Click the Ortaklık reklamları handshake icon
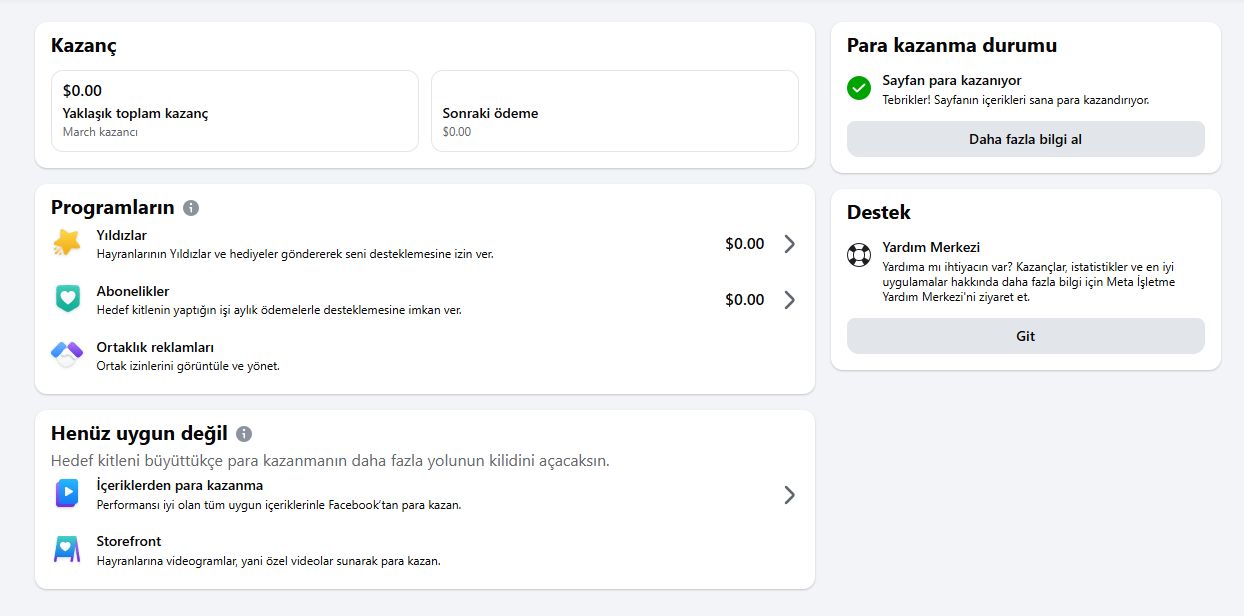Viewport: 1244px width, 616px height. 67,355
